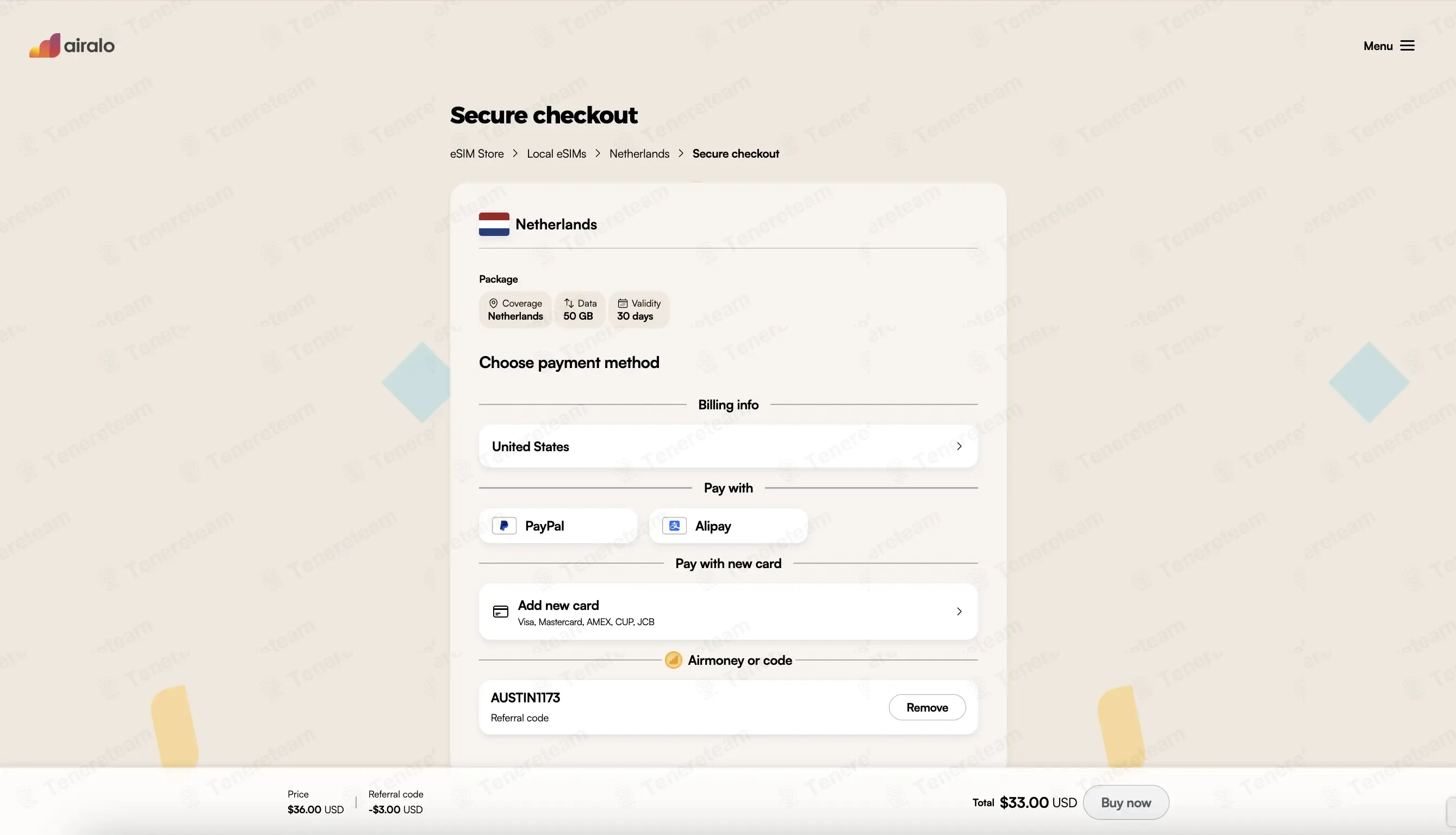Image resolution: width=1456 pixels, height=835 pixels.
Task: Remove the AUSTIN1173 referral code
Action: (926, 708)
